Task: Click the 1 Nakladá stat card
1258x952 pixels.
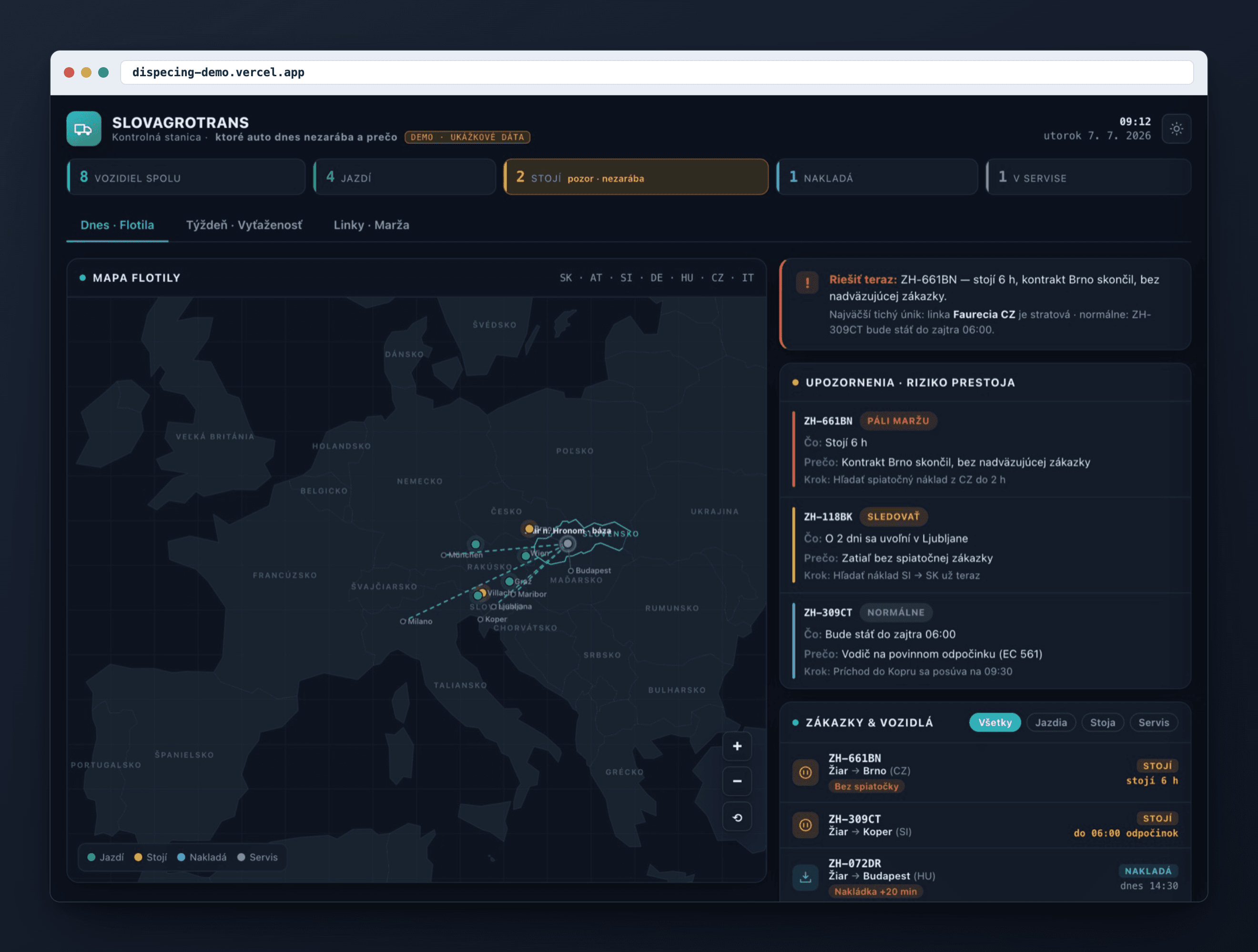Action: coord(877,177)
